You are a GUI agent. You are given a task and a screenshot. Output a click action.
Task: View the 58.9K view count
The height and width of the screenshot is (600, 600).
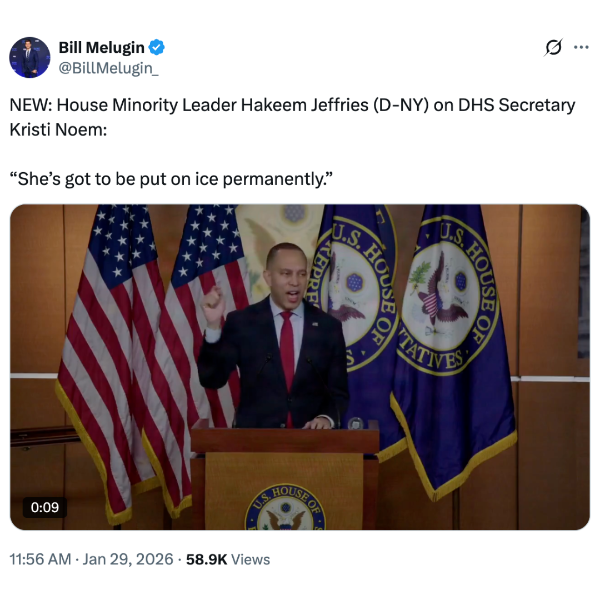pos(207,559)
